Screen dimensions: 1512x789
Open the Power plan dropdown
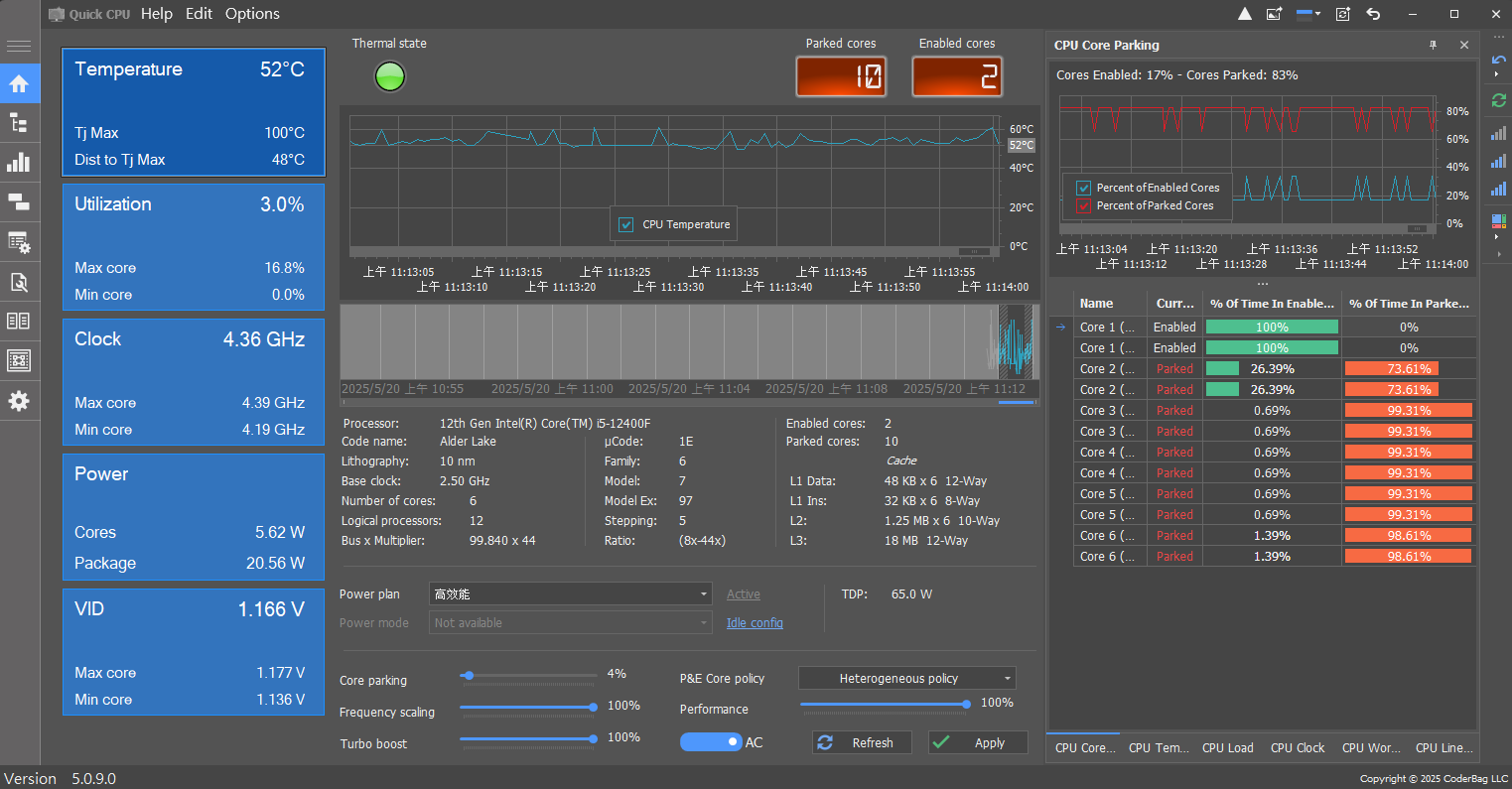tap(571, 594)
